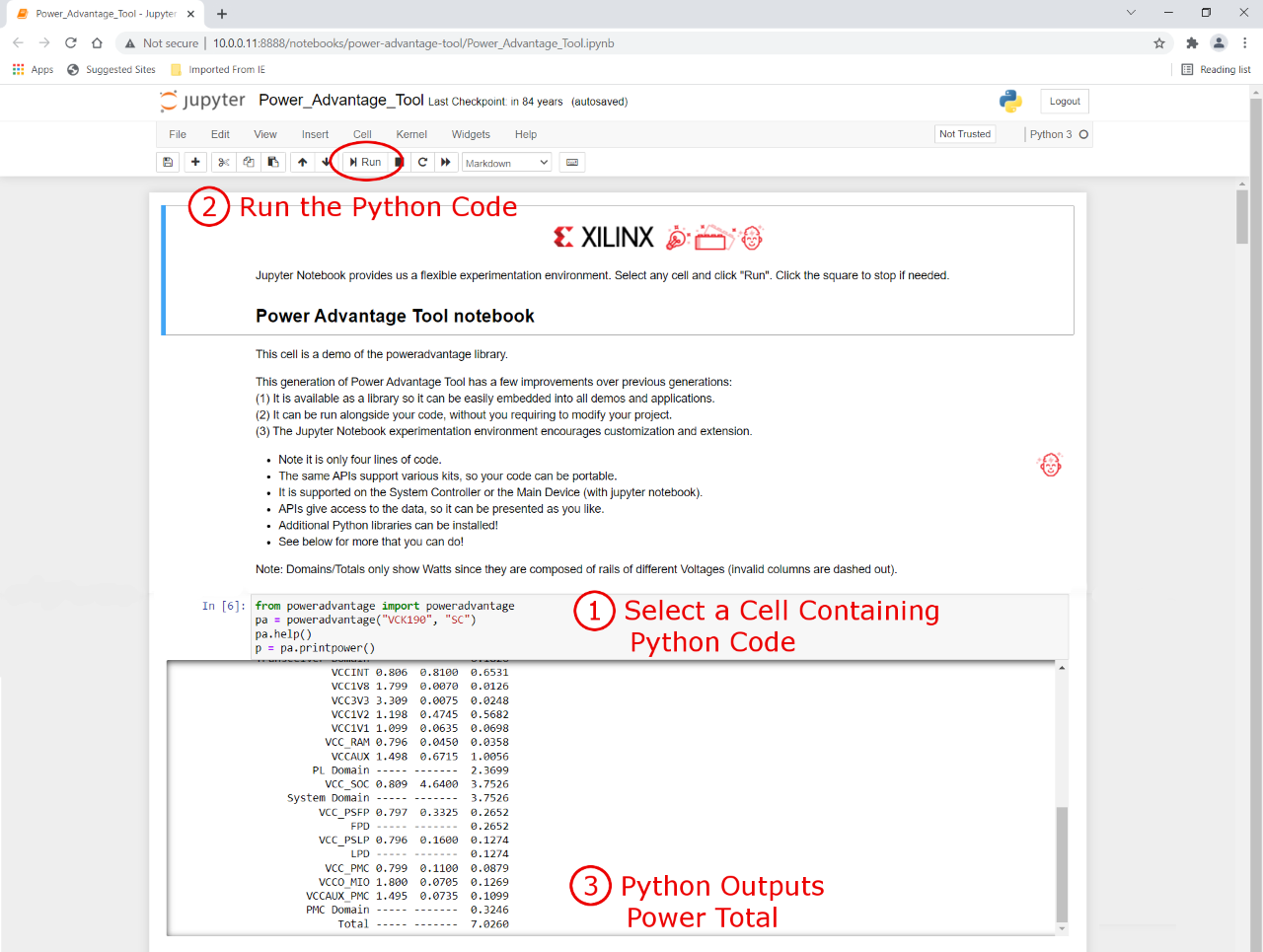The width and height of the screenshot is (1263, 952).
Task: Open the View menu
Action: 265,134
